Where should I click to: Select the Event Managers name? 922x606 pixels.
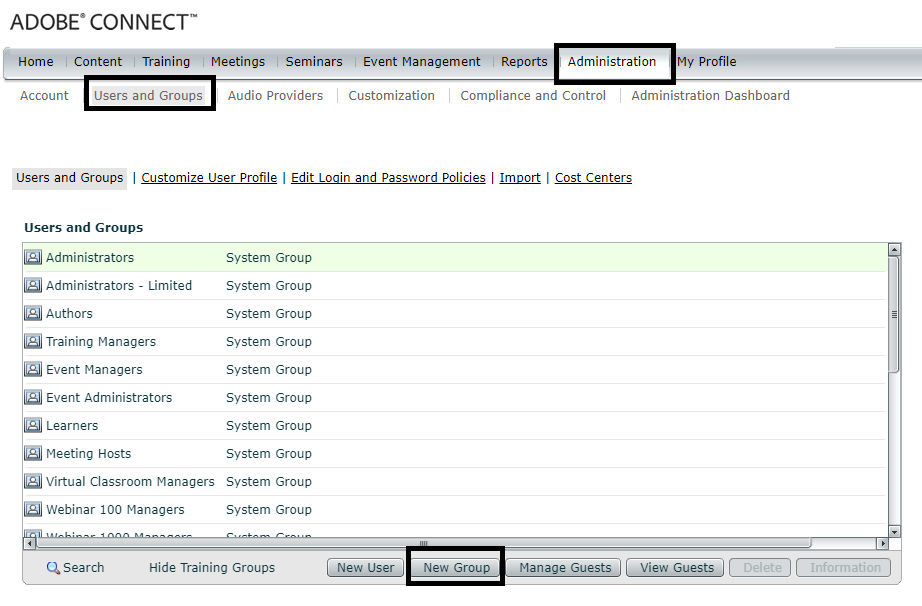click(94, 370)
